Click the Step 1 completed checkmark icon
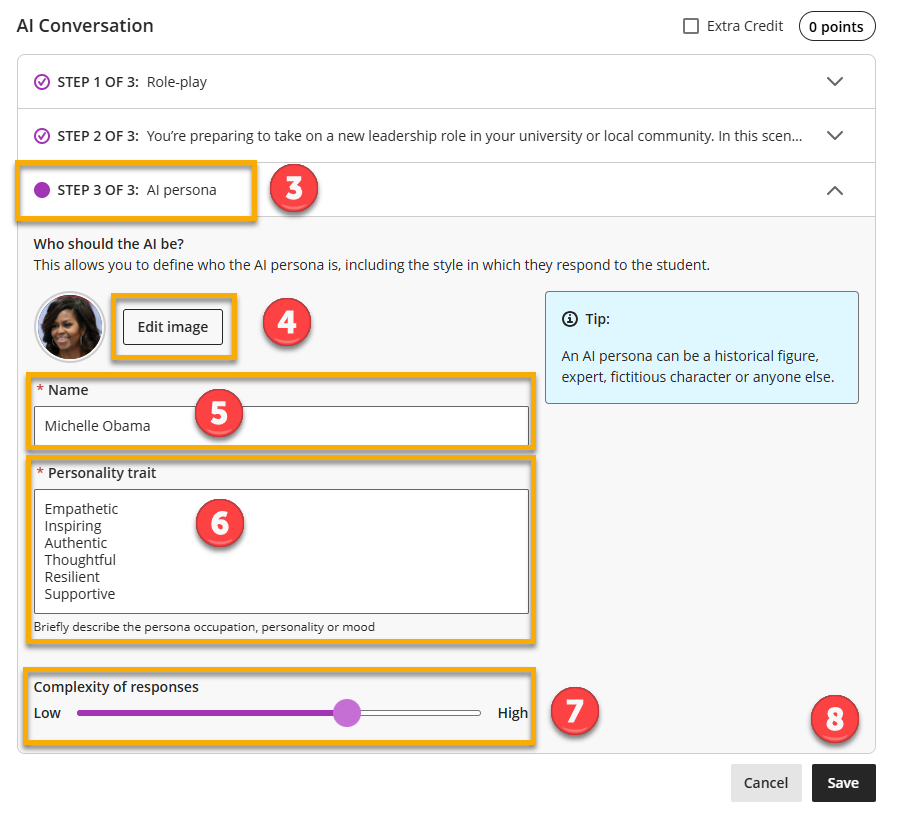The width and height of the screenshot is (899, 813). [42, 82]
